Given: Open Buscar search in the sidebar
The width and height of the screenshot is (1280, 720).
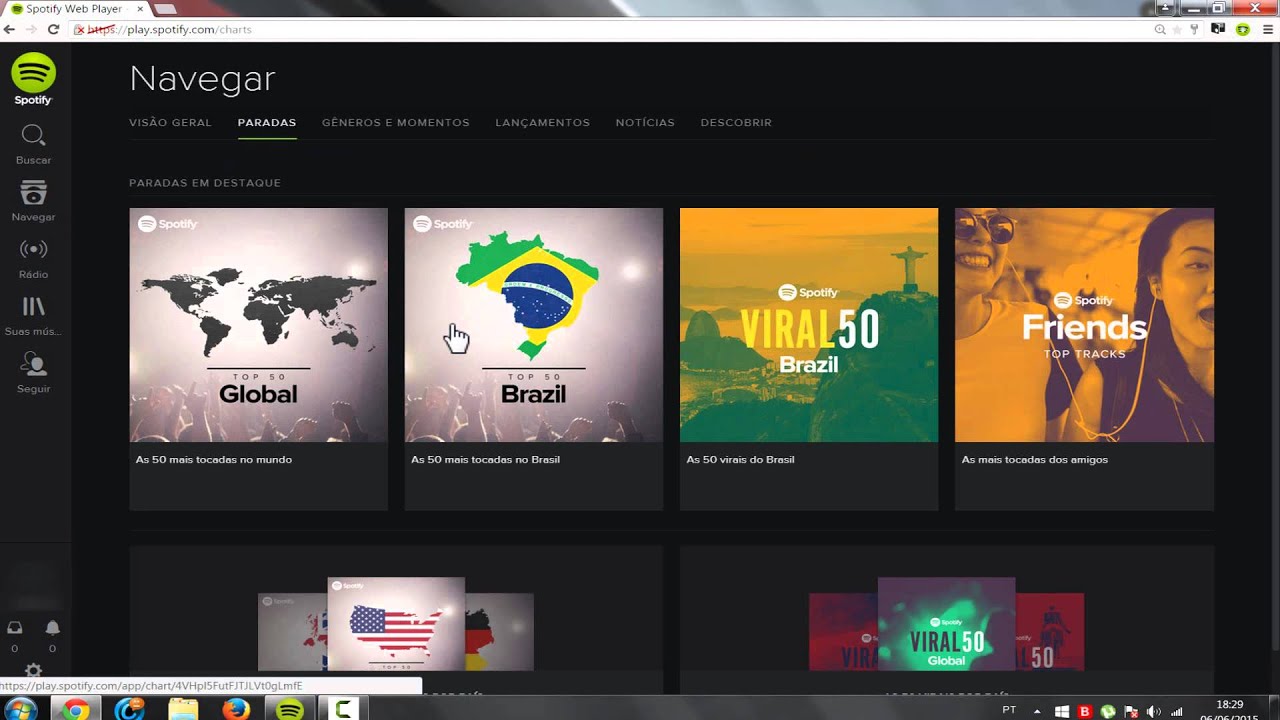Looking at the screenshot, I should [33, 145].
